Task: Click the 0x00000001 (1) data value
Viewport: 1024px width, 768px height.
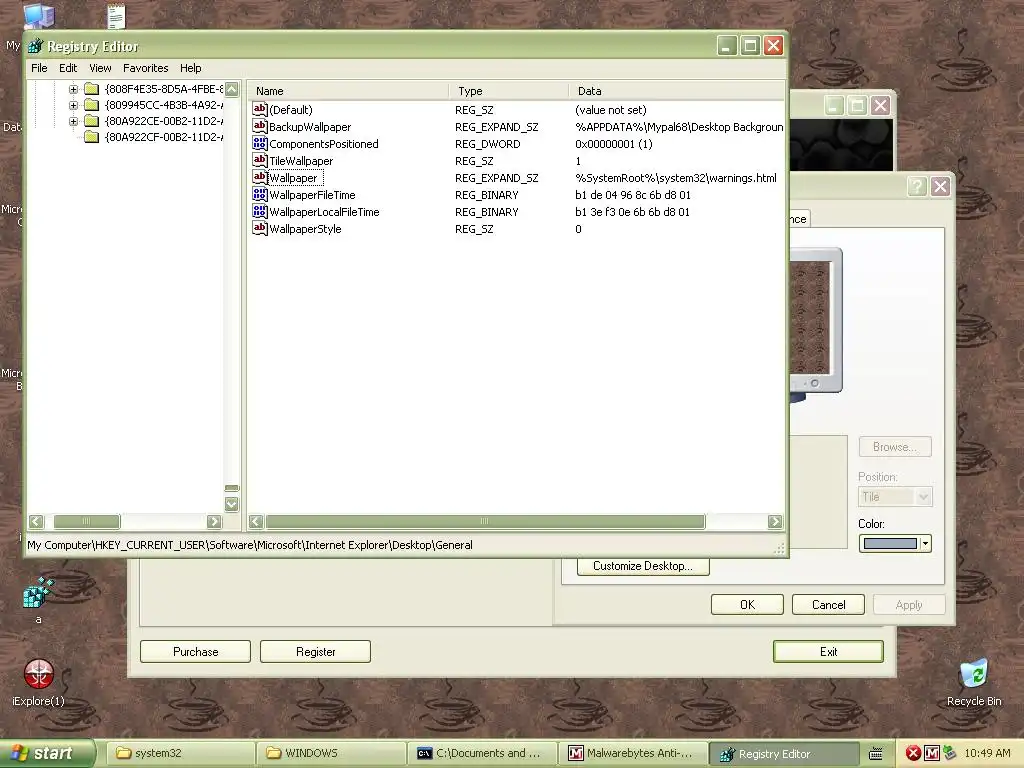Action: (x=614, y=144)
